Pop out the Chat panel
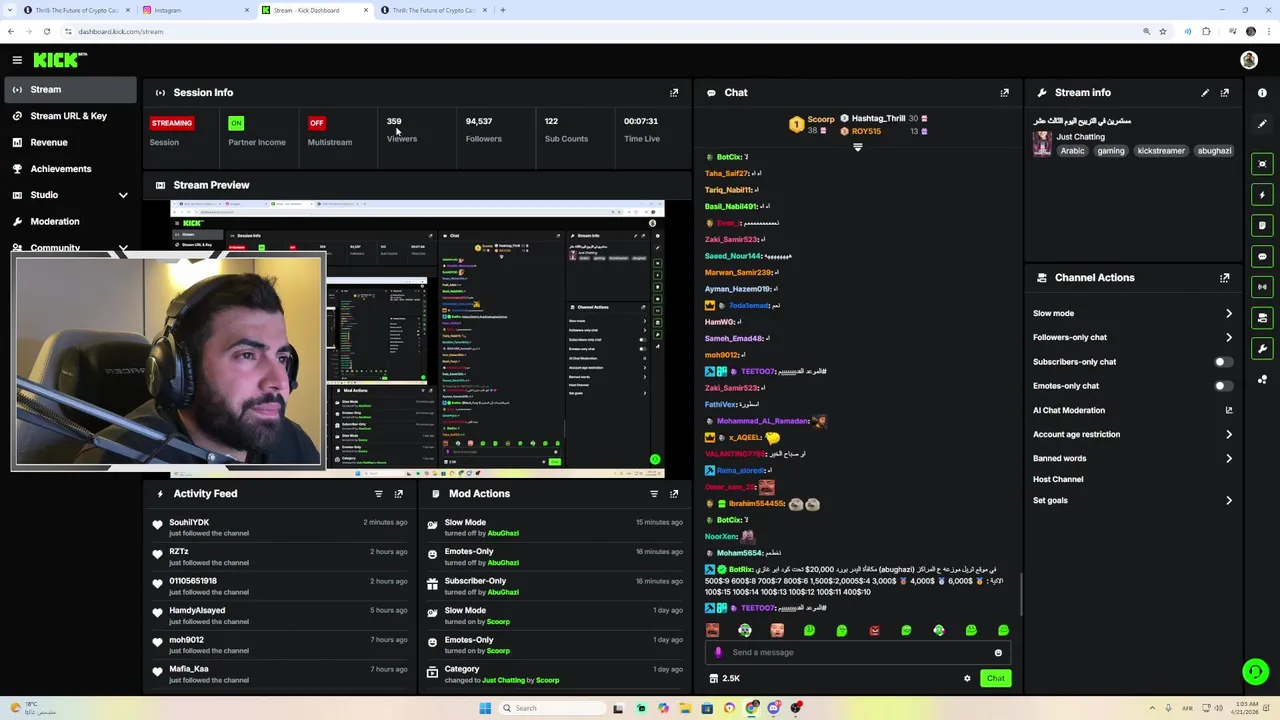The image size is (1280, 720). coord(1004,93)
